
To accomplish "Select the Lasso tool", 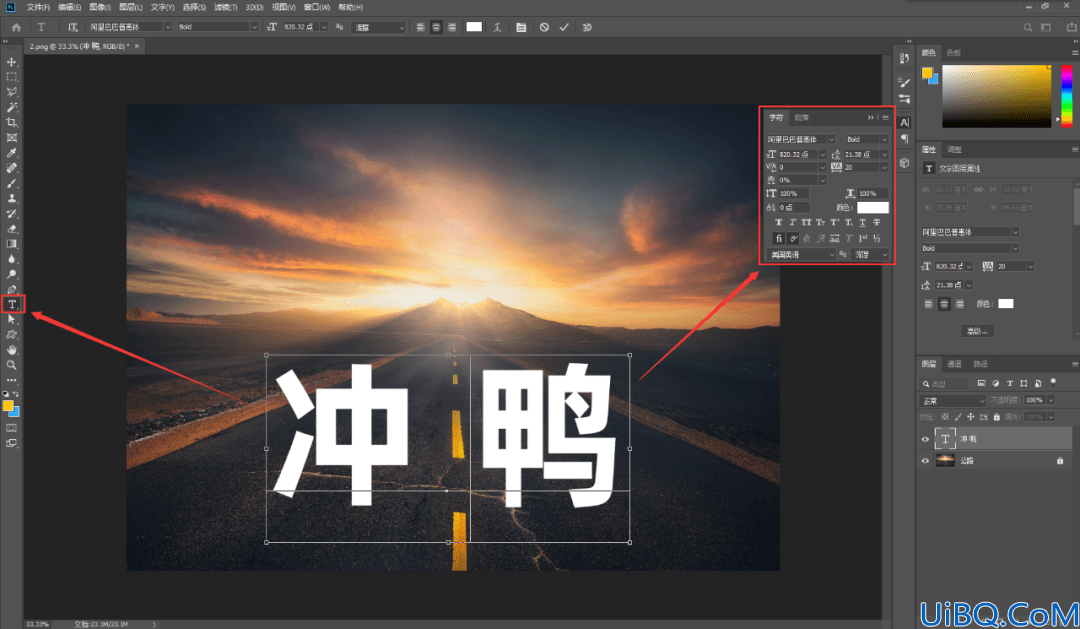I will point(12,92).
